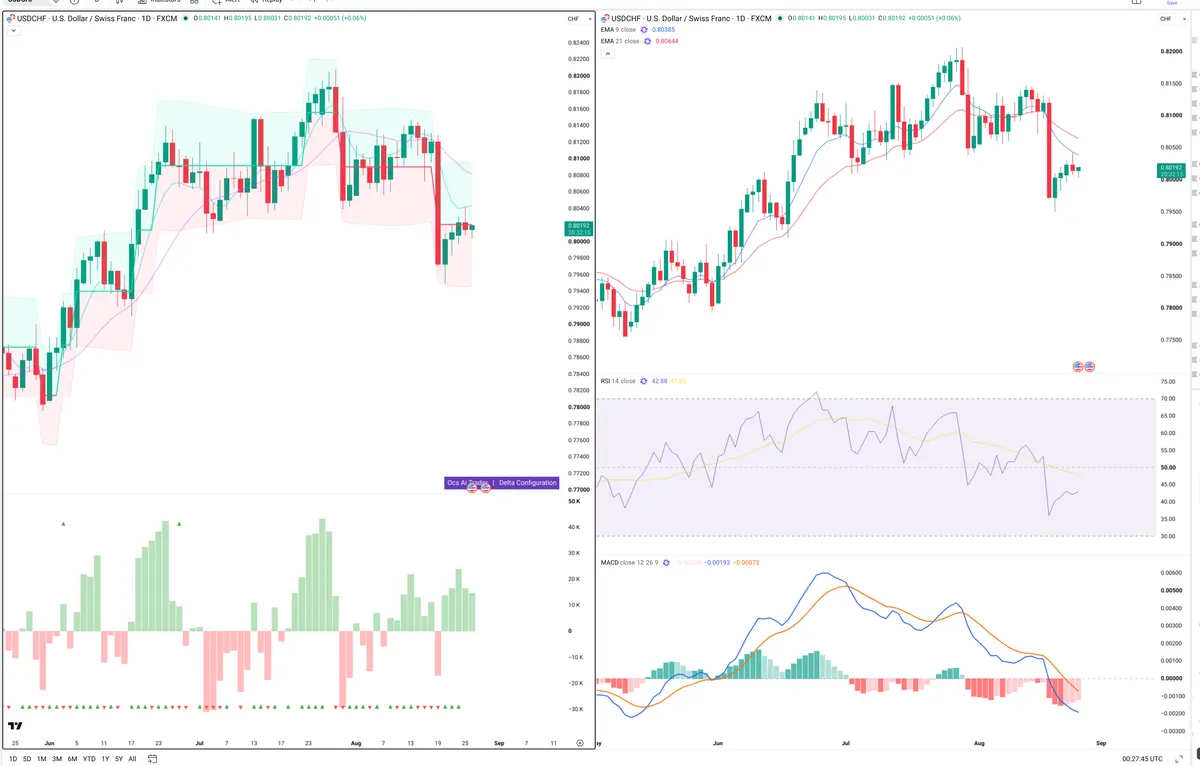This screenshot has height=766, width=1200.
Task: Click the 0.82400 price axis label in left chart
Action: click(578, 43)
